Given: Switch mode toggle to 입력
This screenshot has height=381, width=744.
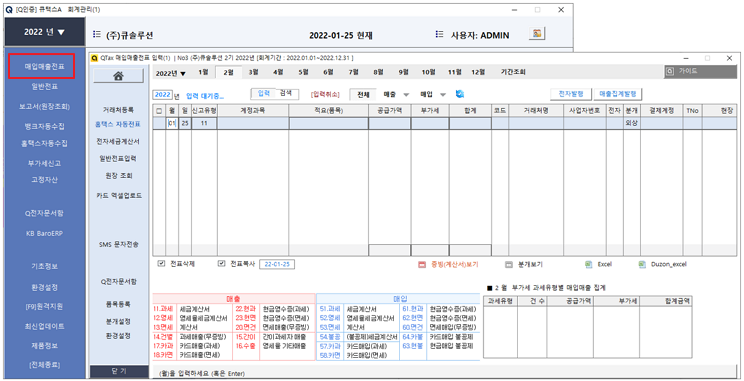Looking at the screenshot, I should pos(264,93).
